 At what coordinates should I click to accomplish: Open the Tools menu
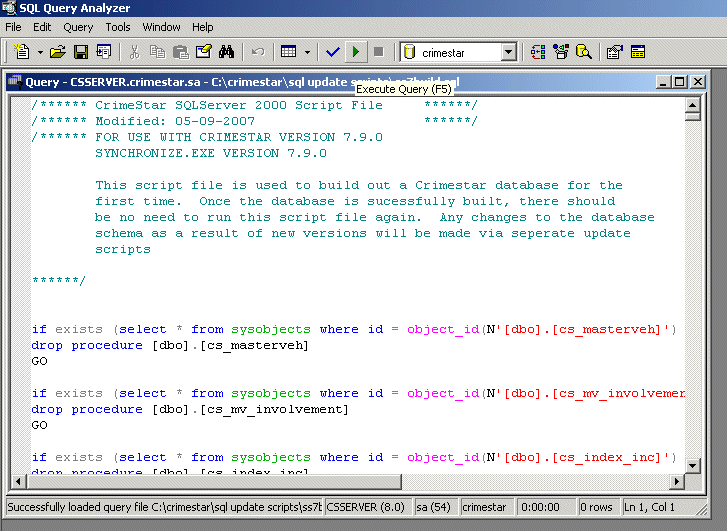coord(118,27)
